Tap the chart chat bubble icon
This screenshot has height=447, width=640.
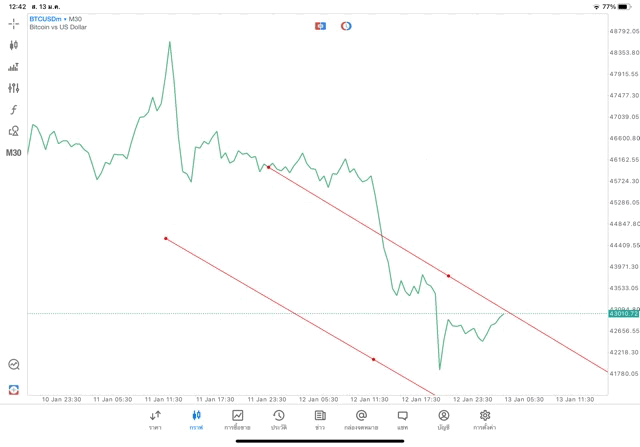coord(14,365)
